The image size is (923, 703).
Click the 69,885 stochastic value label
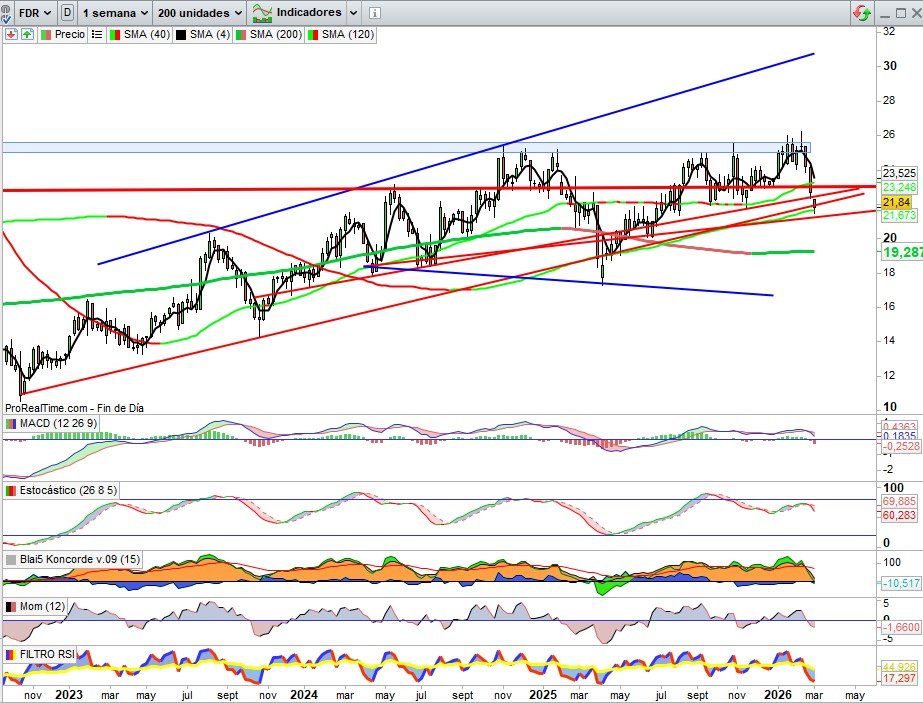point(899,502)
